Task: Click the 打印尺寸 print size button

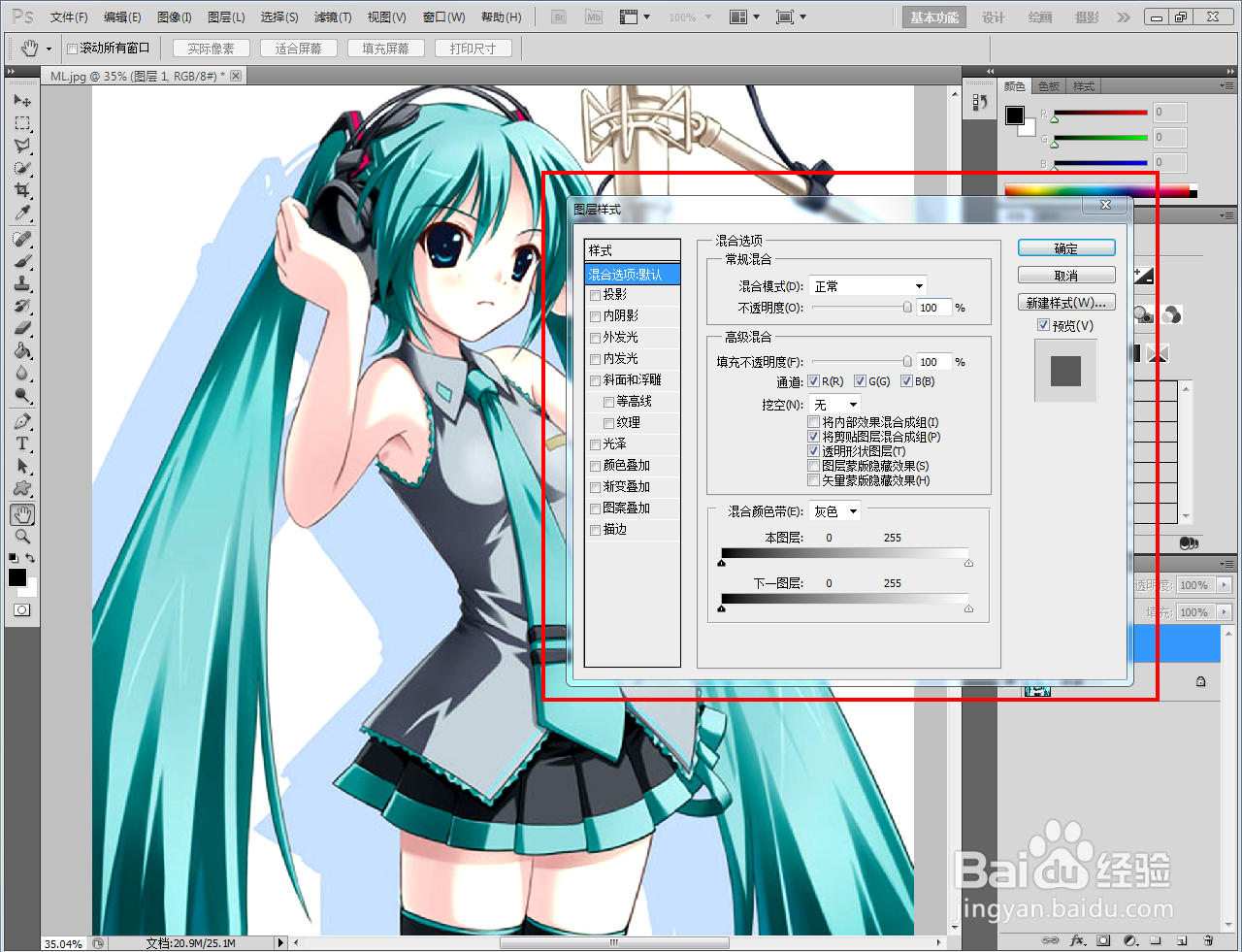Action: click(x=473, y=49)
